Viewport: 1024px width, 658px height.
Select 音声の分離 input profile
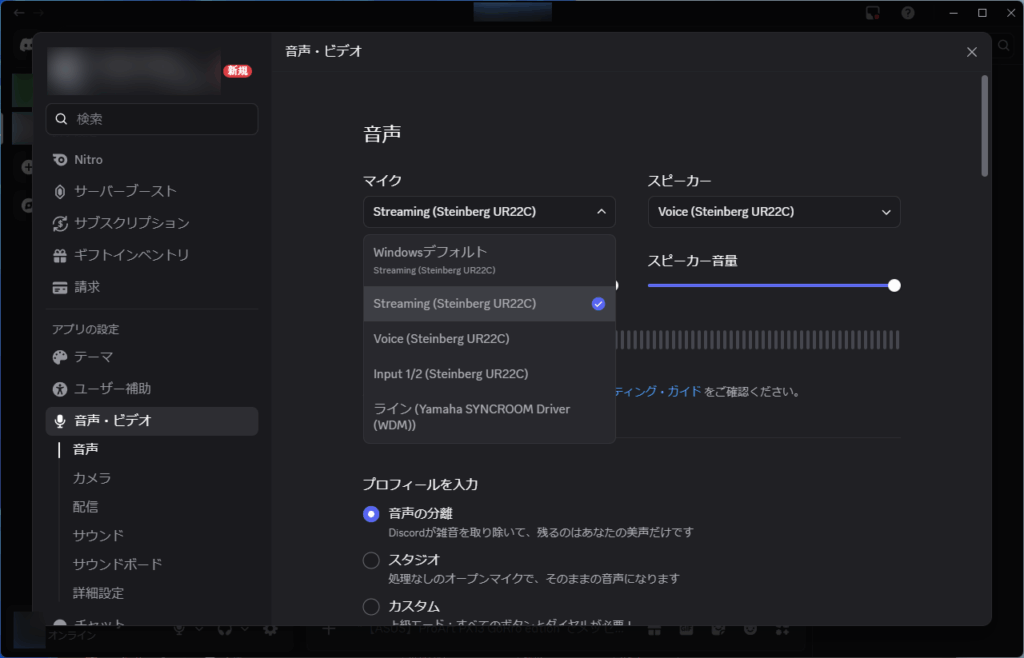pos(371,514)
